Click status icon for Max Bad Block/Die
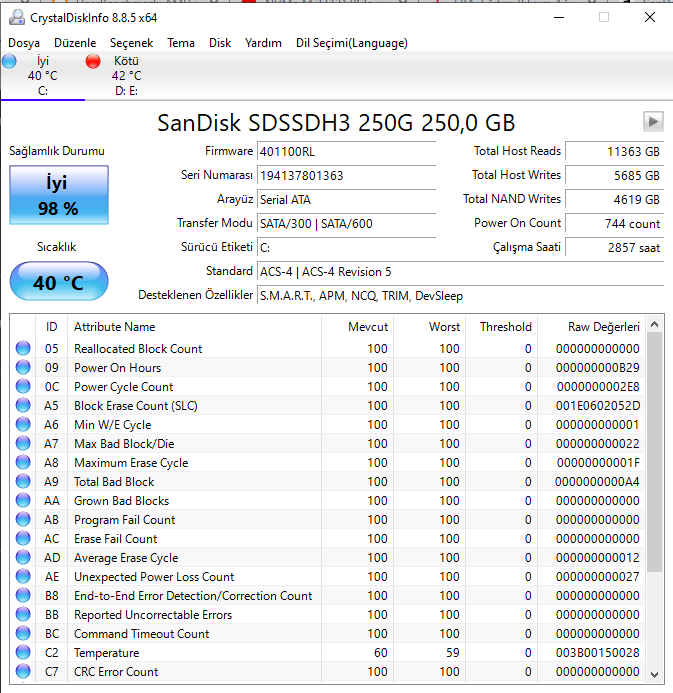673x693 pixels. click(x=23, y=443)
